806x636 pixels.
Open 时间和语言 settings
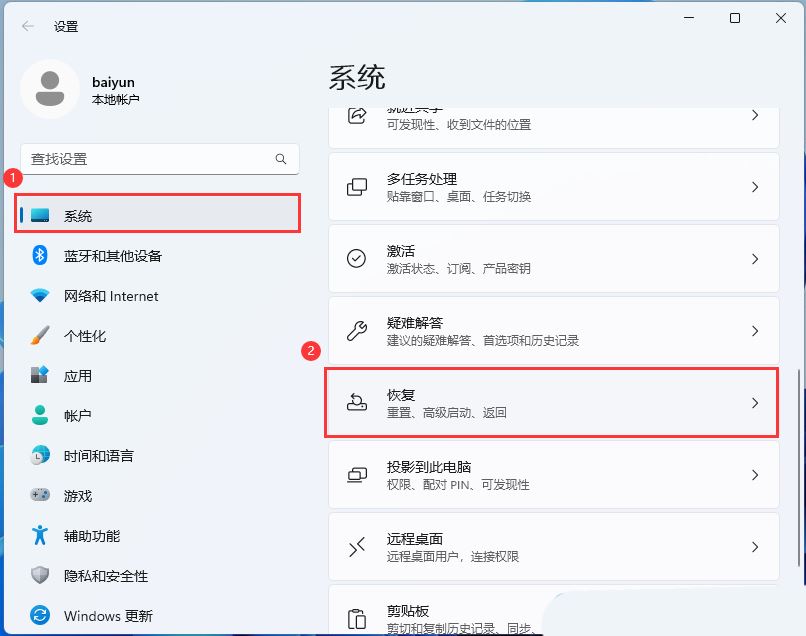click(158, 456)
